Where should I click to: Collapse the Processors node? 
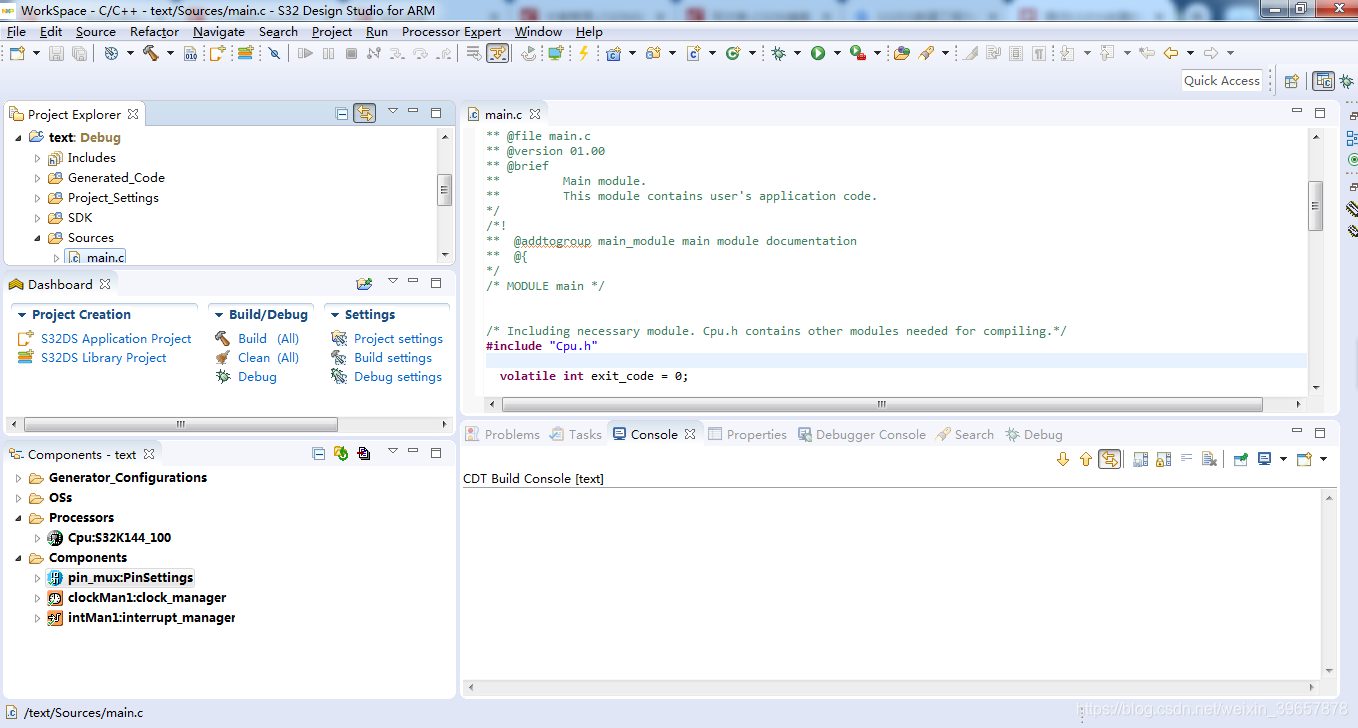click(x=18, y=518)
